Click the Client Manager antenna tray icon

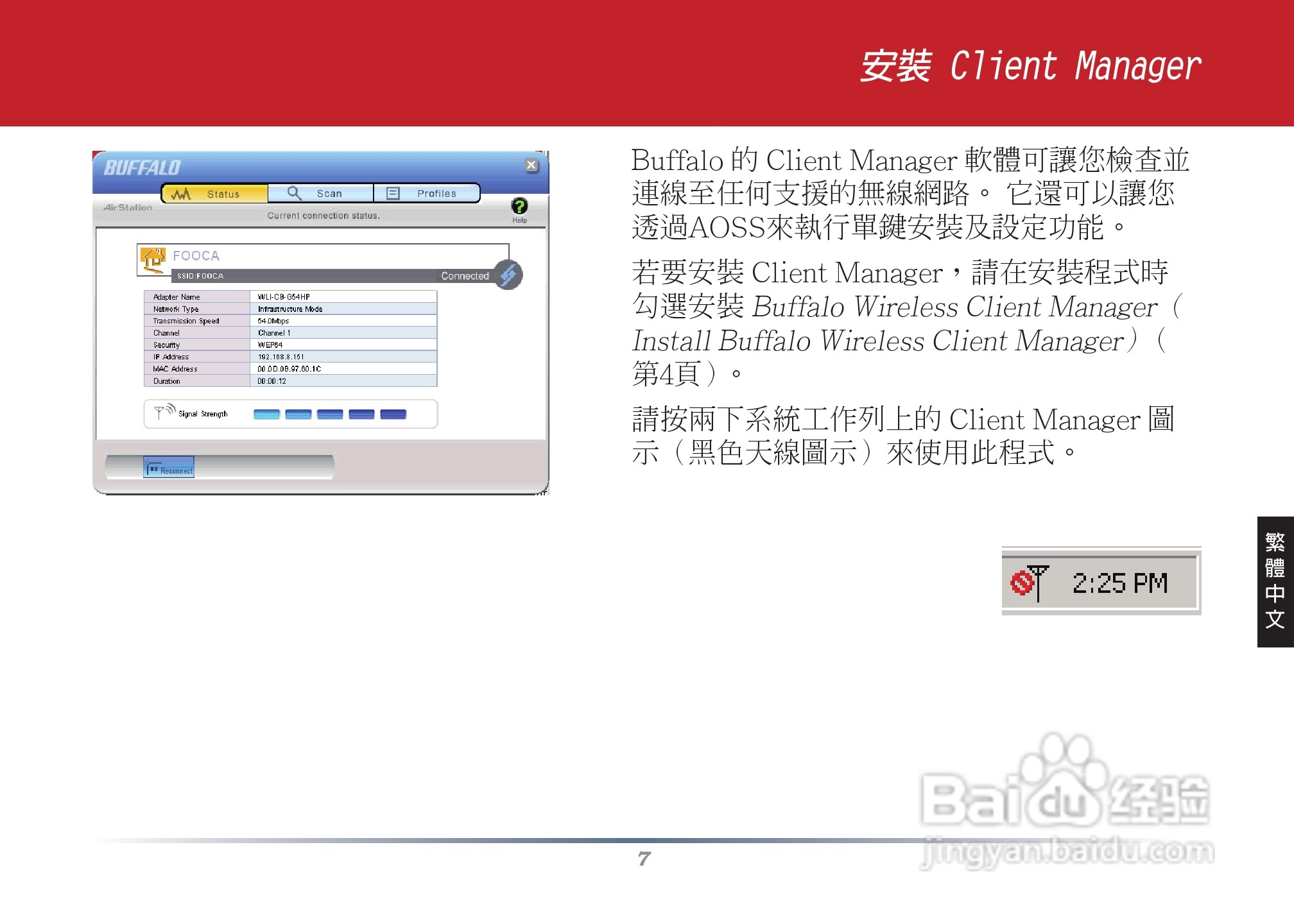point(1030,583)
